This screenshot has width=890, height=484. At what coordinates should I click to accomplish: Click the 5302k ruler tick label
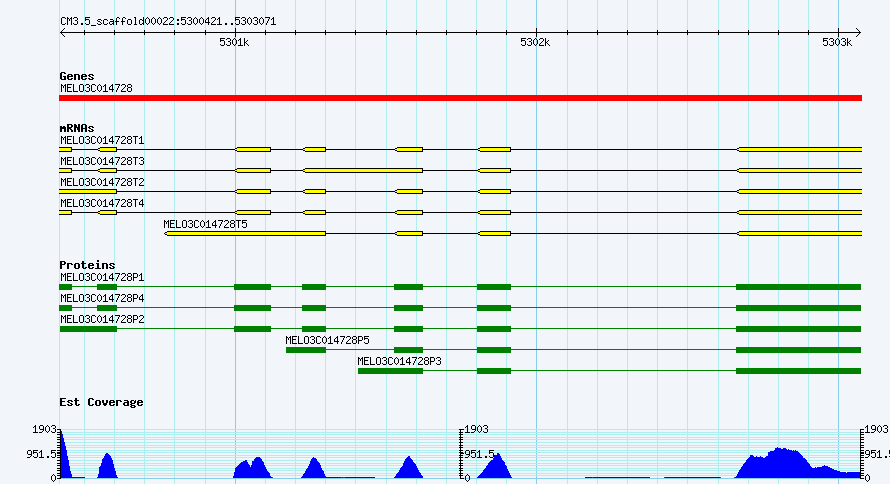coord(535,43)
